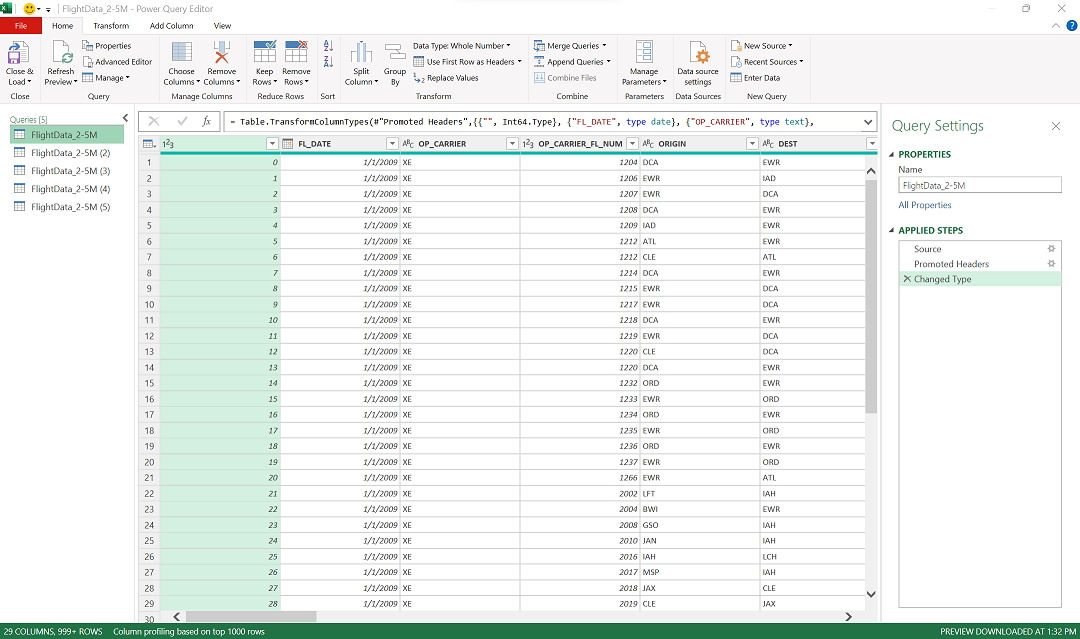Click the Enter Data icon
The image size is (1080, 639).
click(736, 77)
